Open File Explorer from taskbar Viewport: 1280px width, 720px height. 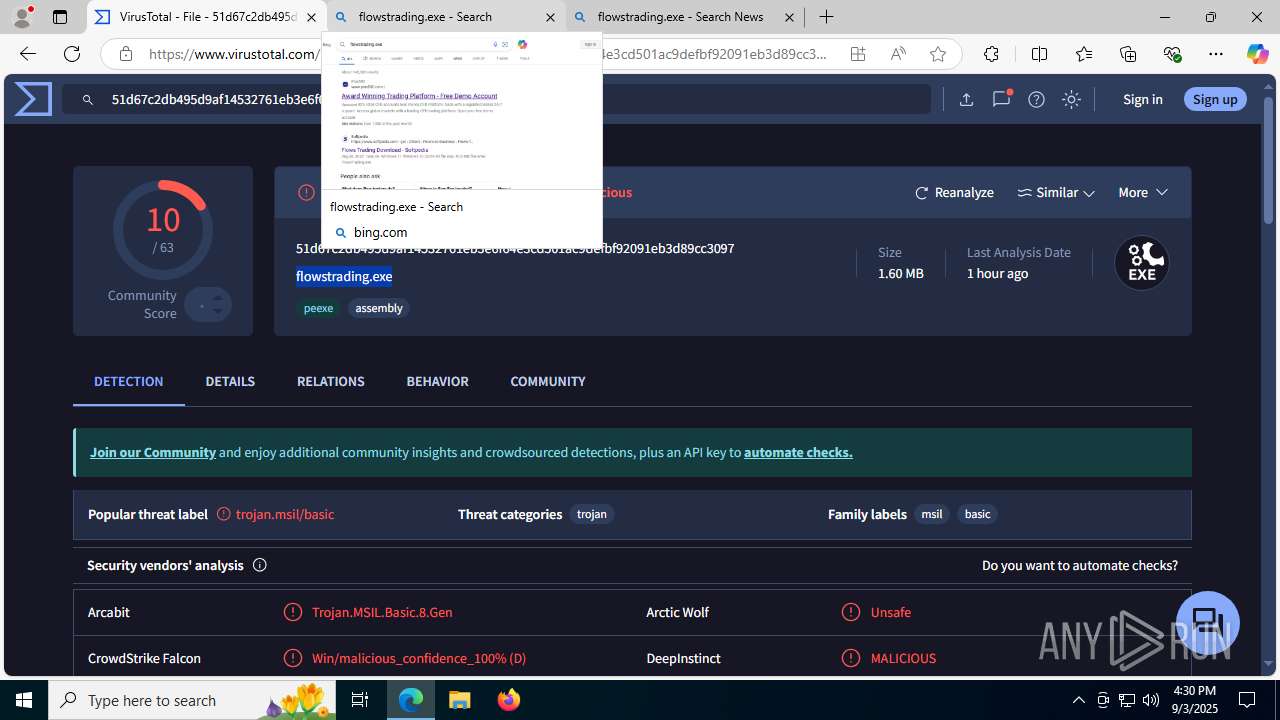point(459,700)
